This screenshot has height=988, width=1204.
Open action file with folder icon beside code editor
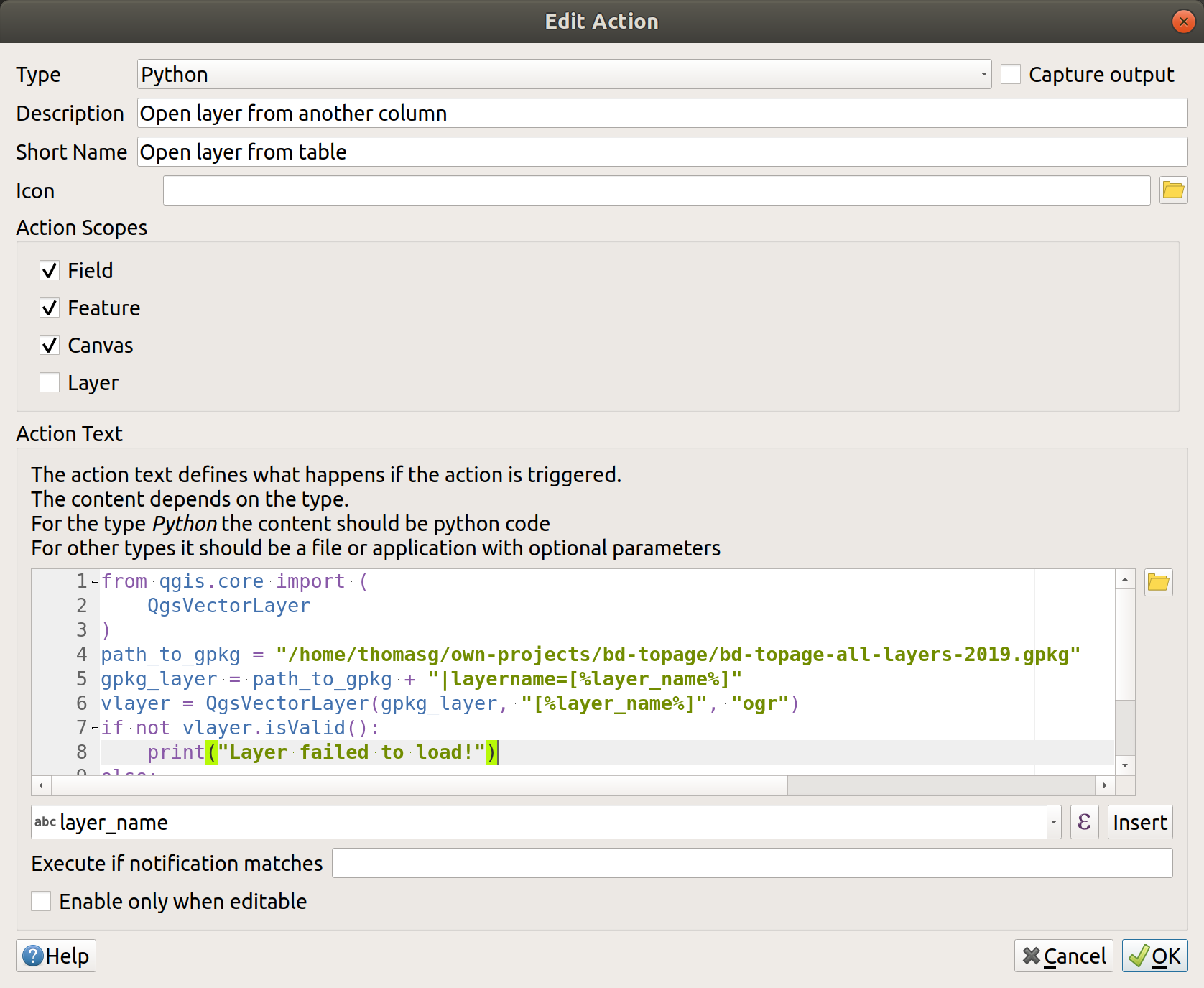pos(1158,583)
